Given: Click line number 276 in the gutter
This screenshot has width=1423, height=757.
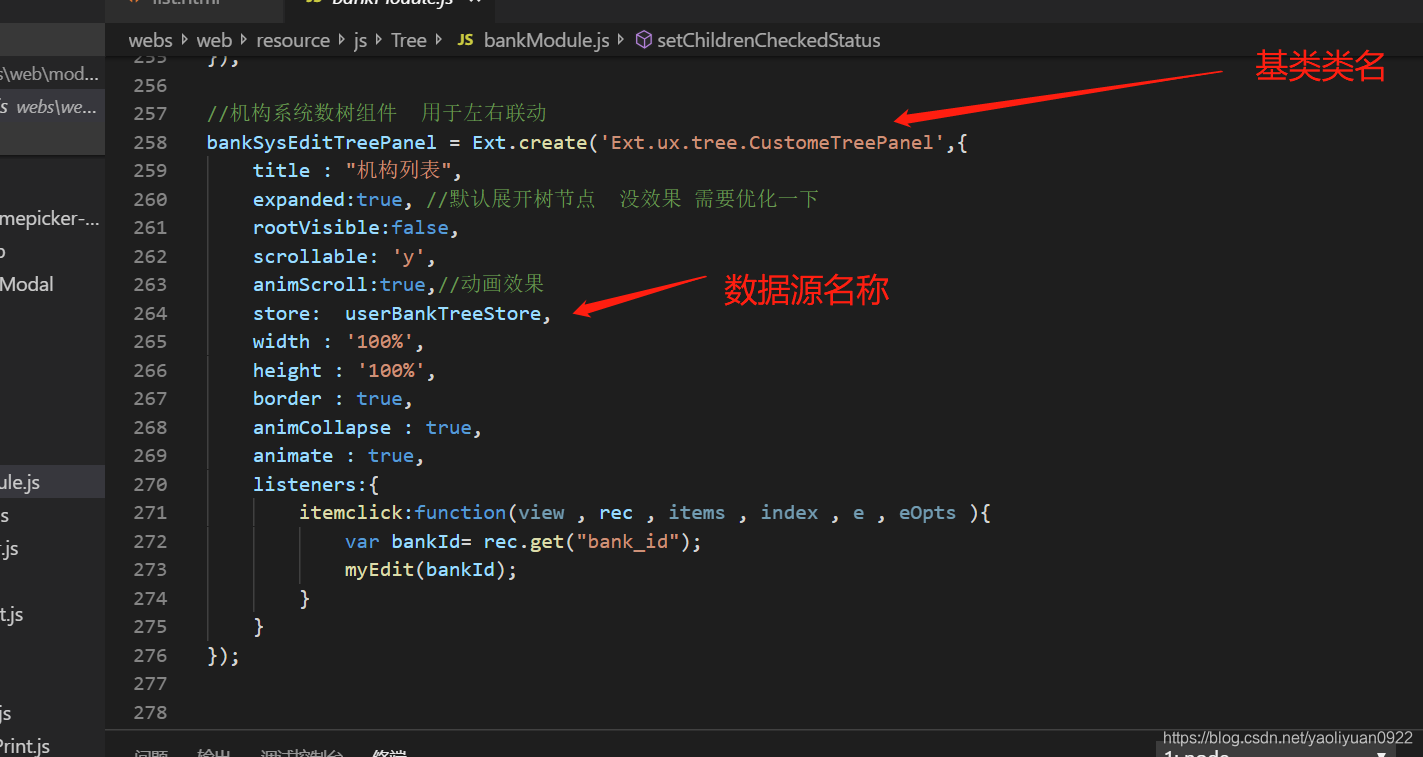Looking at the screenshot, I should pos(150,655).
